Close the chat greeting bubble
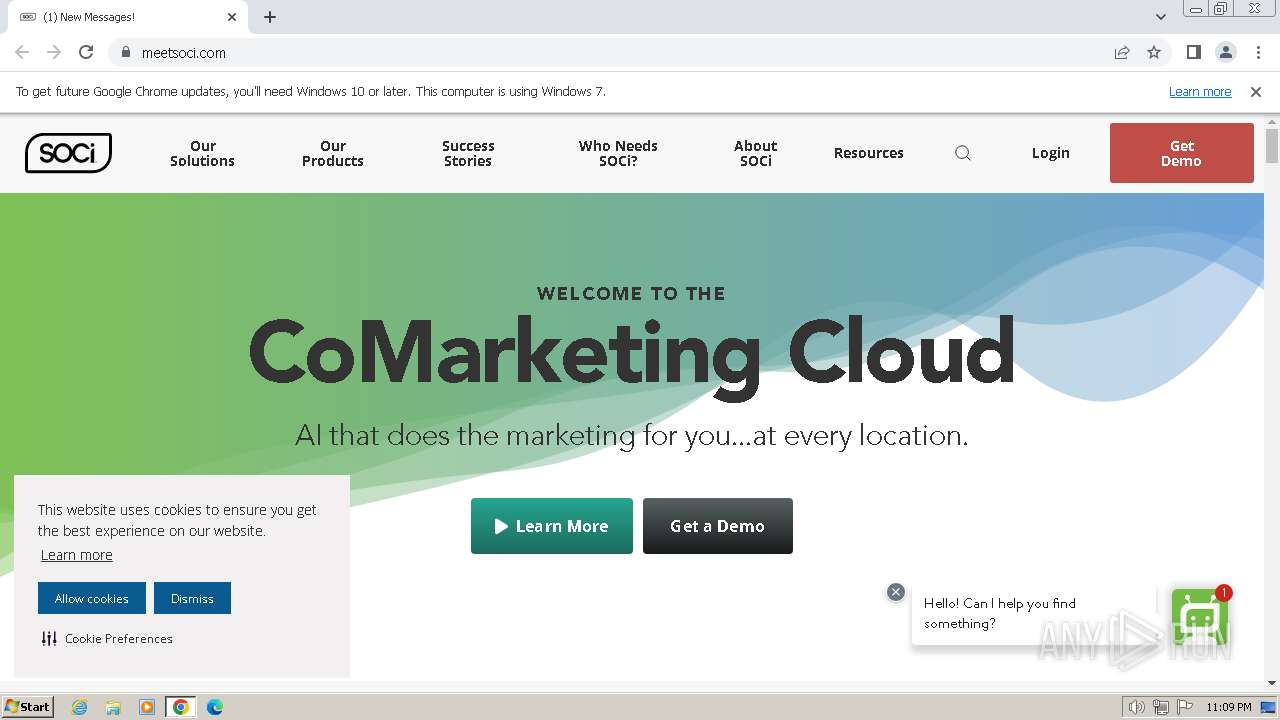Viewport: 1280px width, 720px height. [896, 592]
